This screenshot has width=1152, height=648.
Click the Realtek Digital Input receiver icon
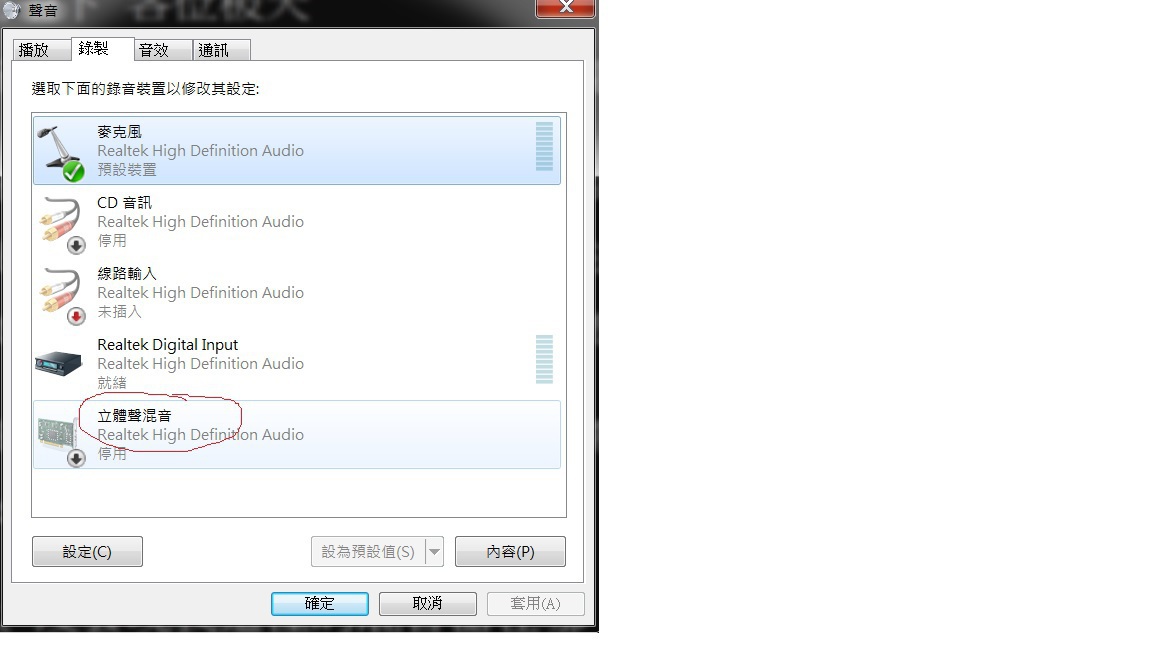click(58, 363)
